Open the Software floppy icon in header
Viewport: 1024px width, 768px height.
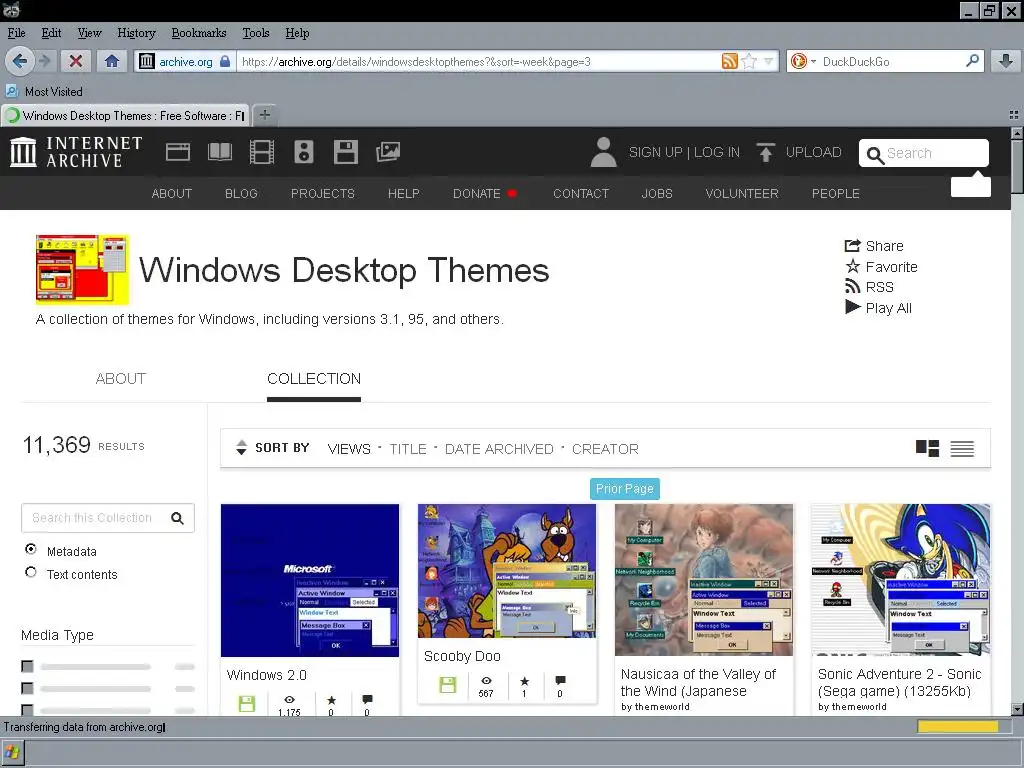point(345,152)
